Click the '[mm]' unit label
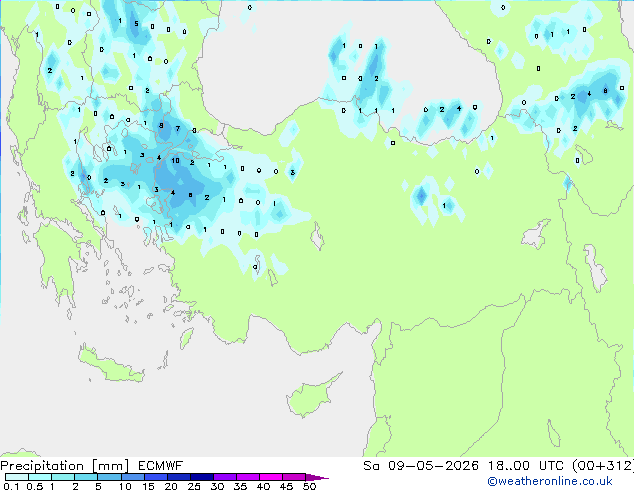 pyautogui.click(x=110, y=466)
